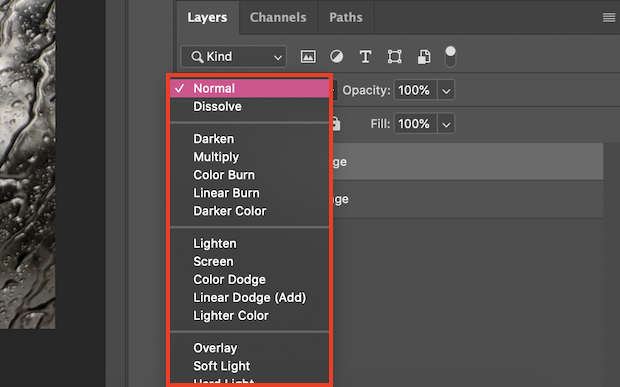Choose Normal blend mode

coord(250,88)
